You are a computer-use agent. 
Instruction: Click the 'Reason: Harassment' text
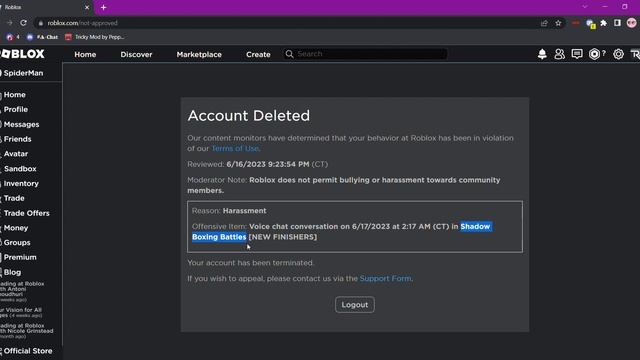tap(229, 211)
